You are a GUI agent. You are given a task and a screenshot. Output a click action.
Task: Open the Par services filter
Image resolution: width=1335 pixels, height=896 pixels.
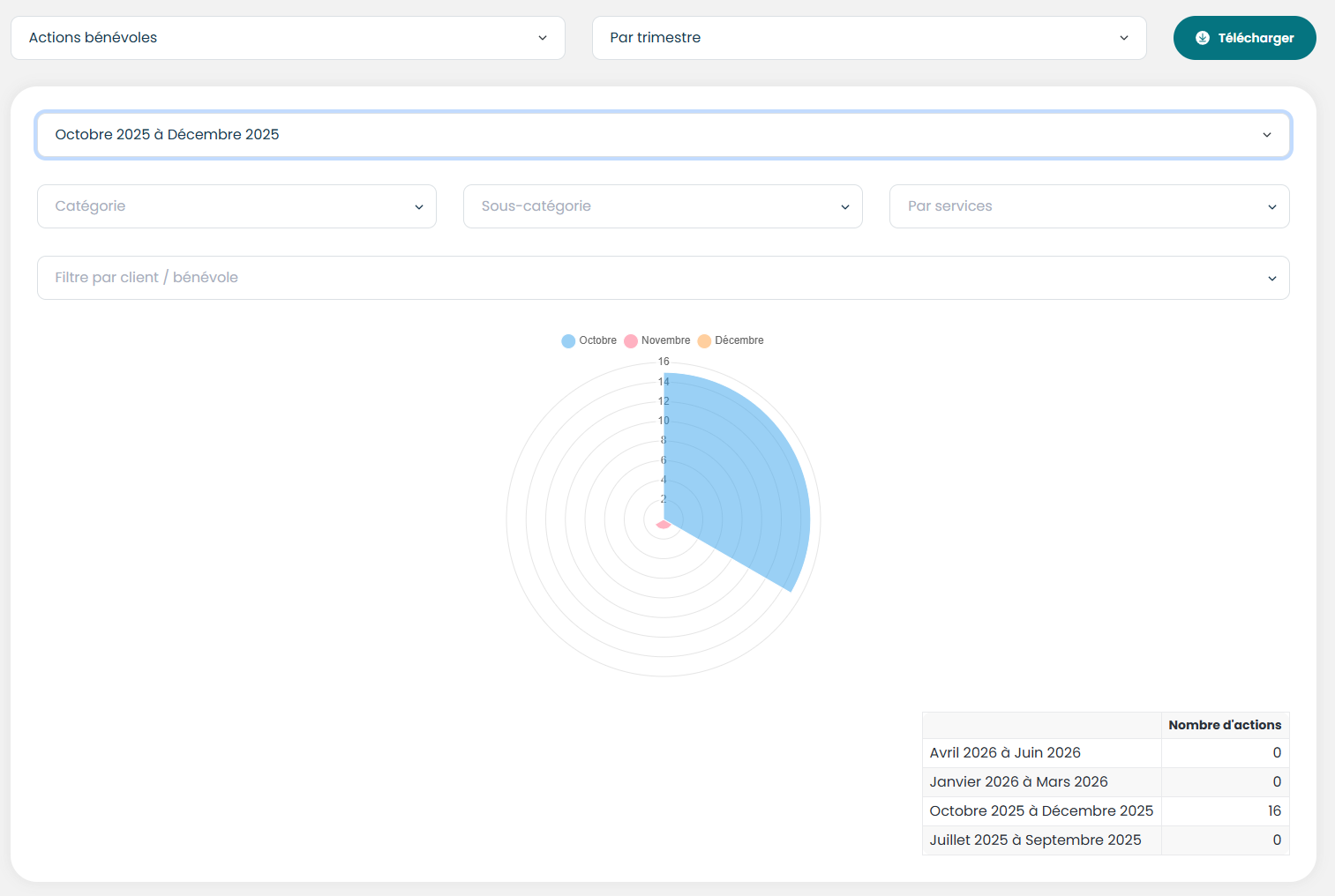(1088, 206)
